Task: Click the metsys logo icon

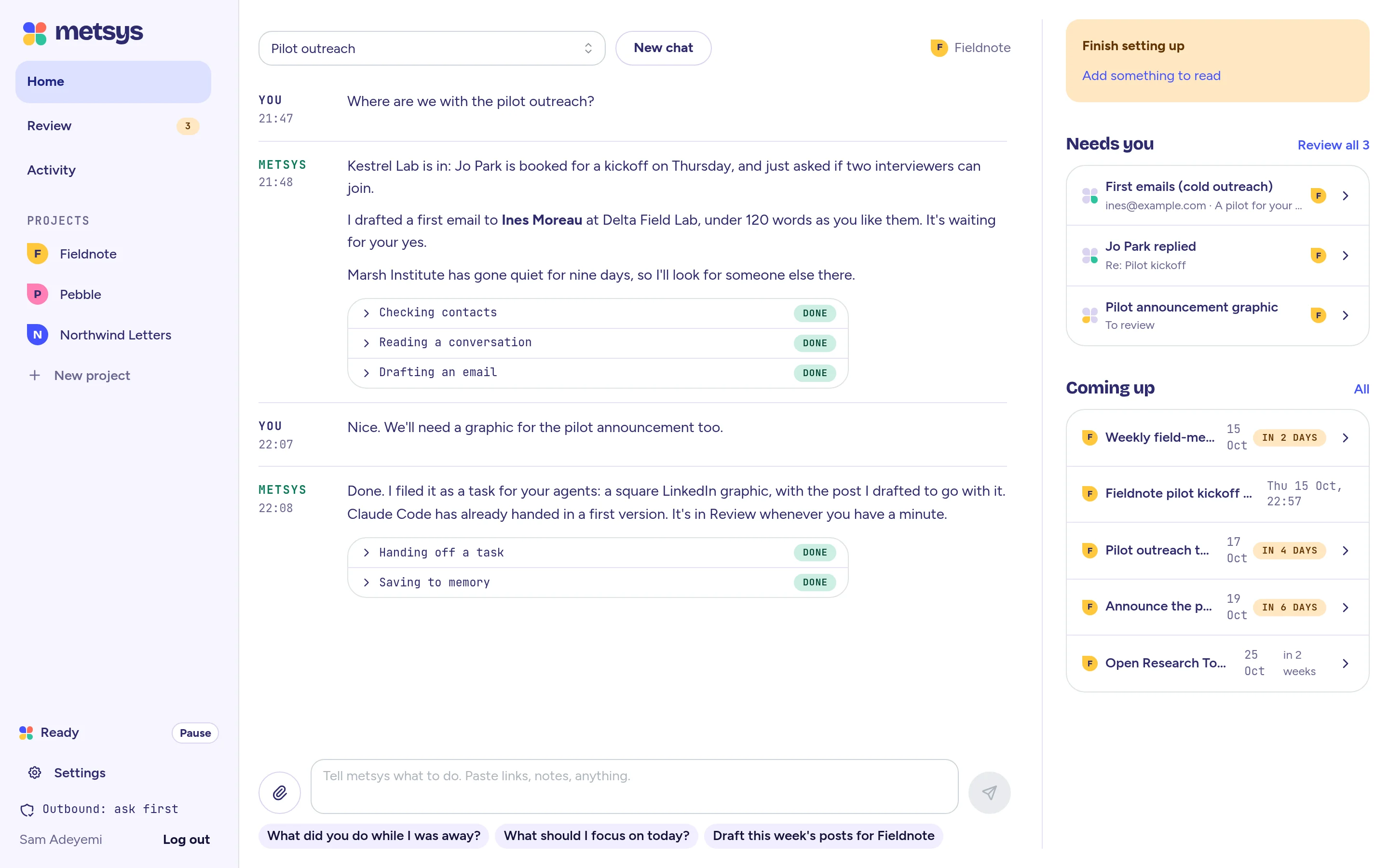Action: [34, 33]
